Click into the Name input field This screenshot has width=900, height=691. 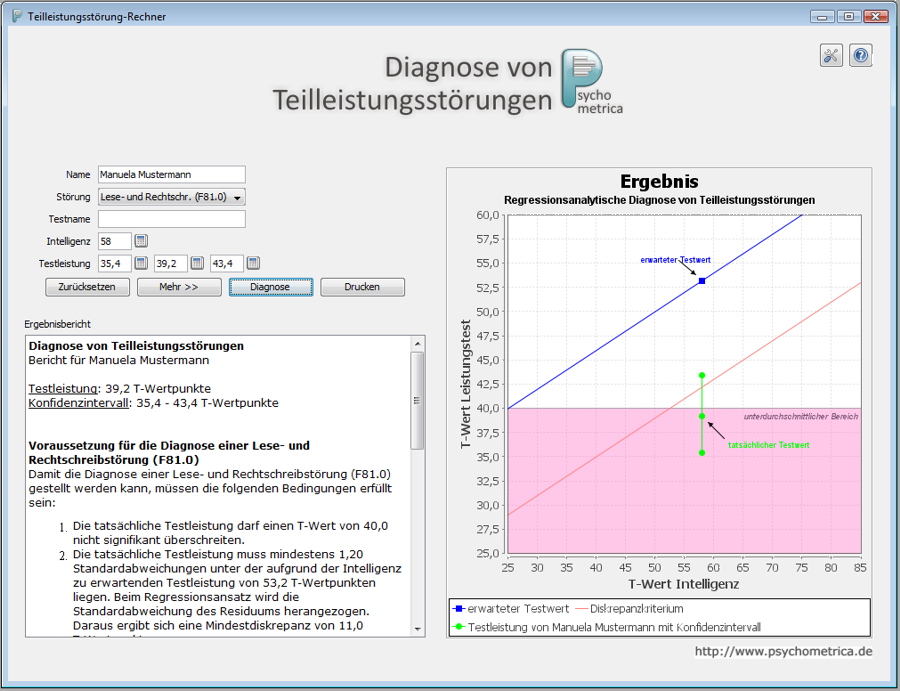171,175
